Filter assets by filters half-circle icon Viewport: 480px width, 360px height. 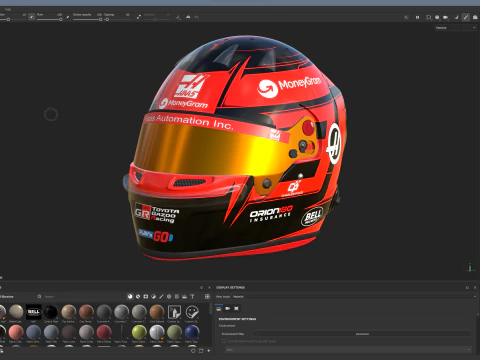153,296
